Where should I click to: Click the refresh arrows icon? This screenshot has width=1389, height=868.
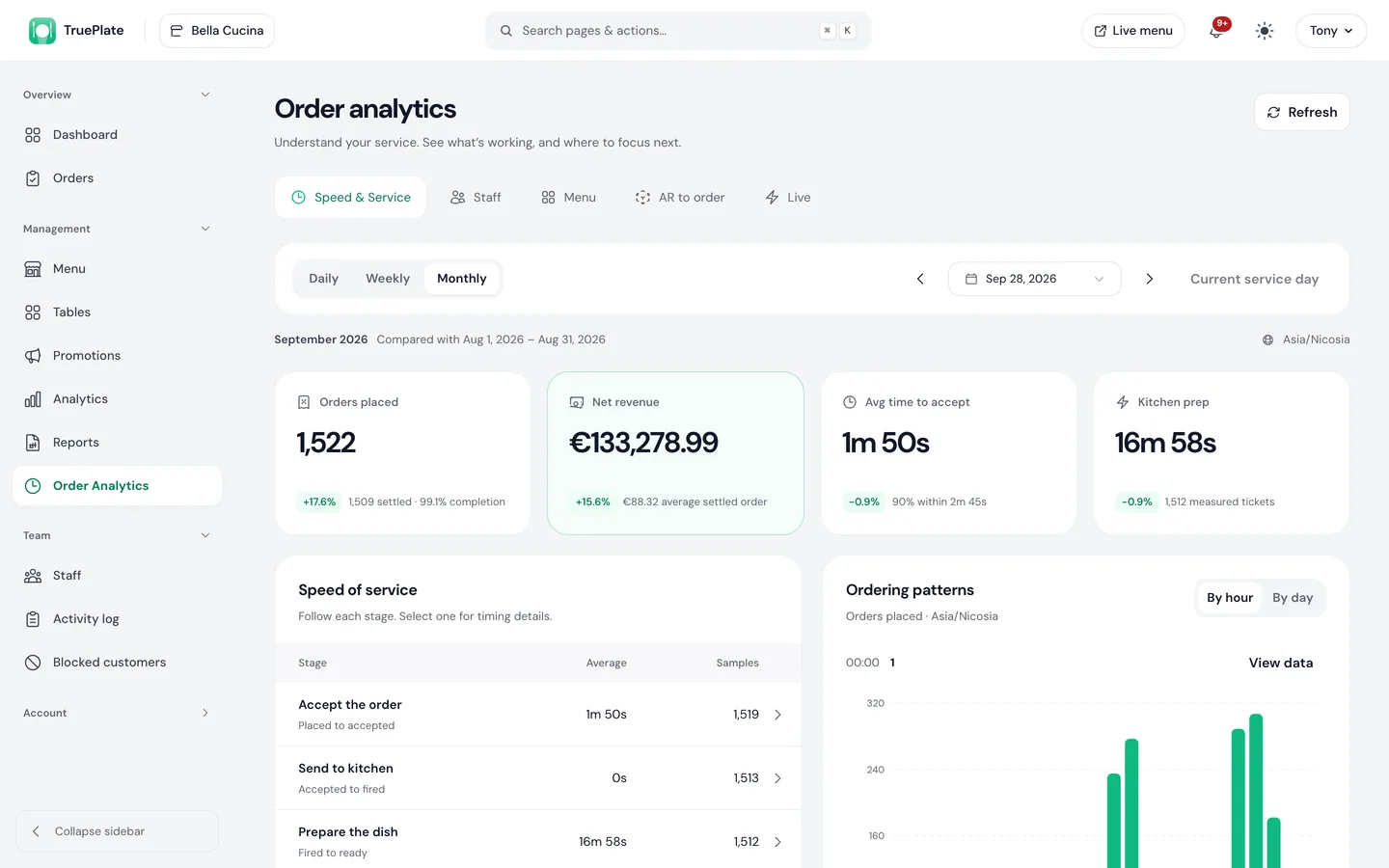click(1273, 113)
